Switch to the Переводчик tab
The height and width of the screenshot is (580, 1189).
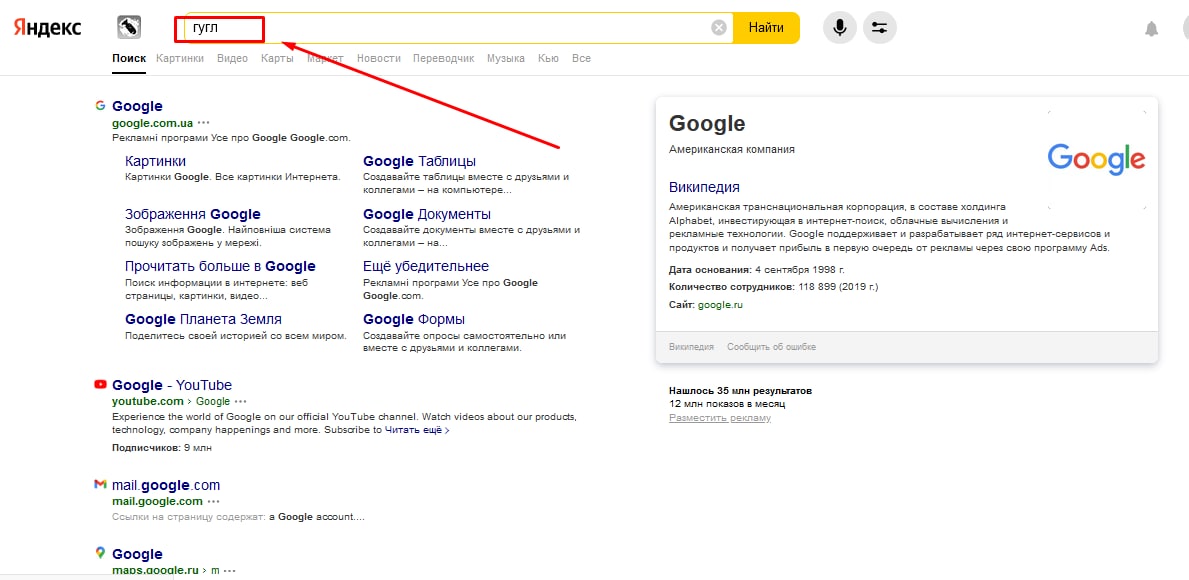tap(444, 58)
